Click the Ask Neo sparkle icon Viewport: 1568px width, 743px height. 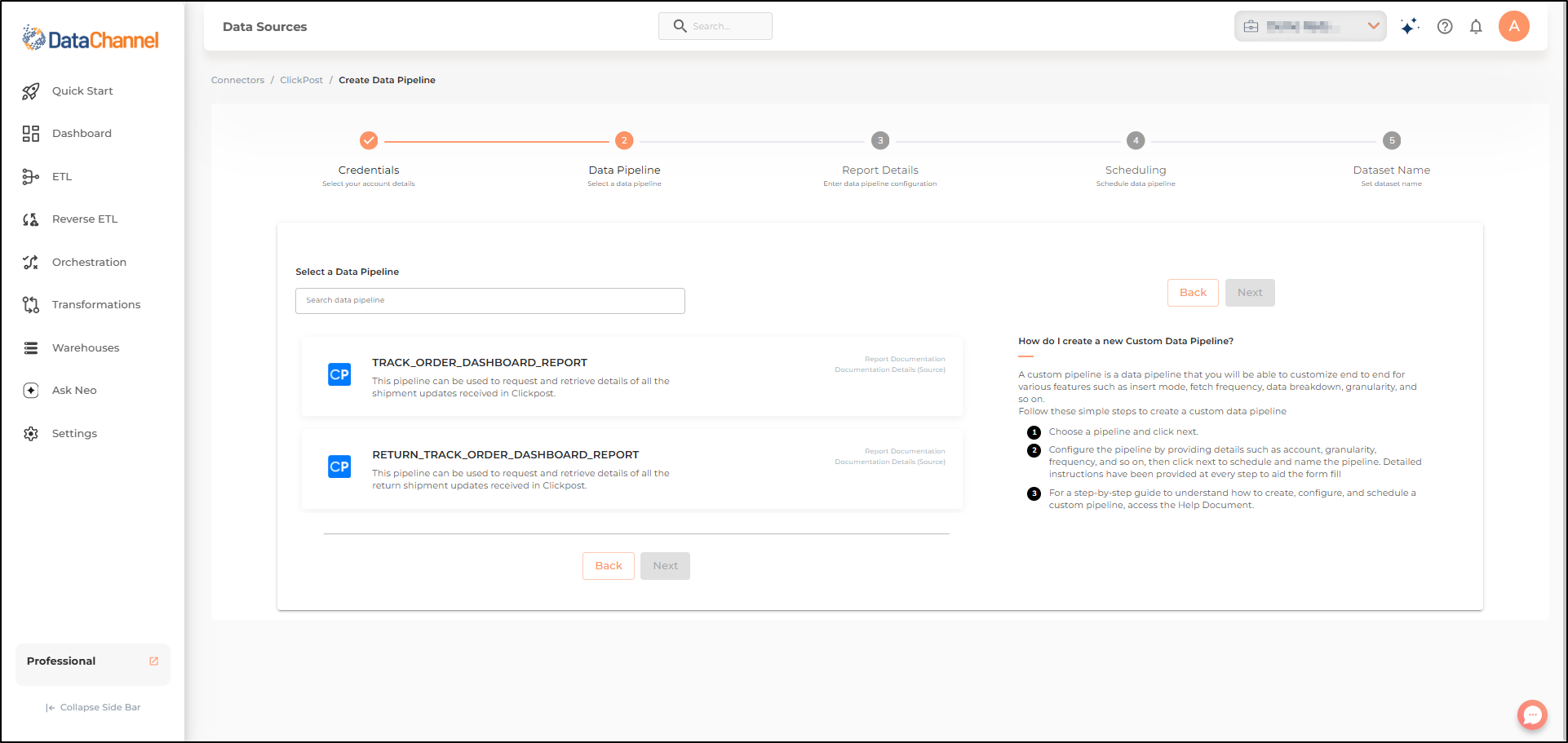click(x=31, y=391)
